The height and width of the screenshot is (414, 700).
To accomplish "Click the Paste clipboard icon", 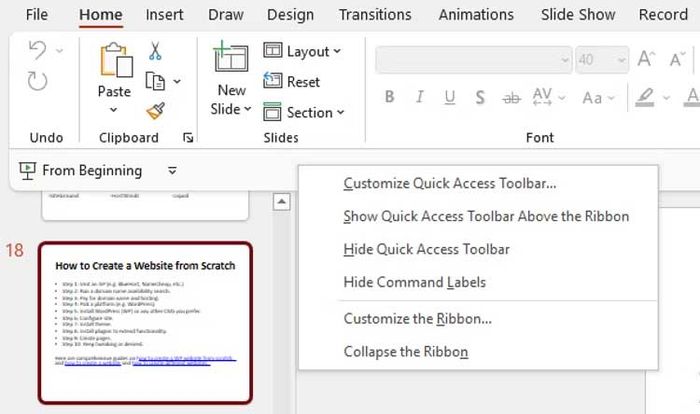I will tap(116, 60).
